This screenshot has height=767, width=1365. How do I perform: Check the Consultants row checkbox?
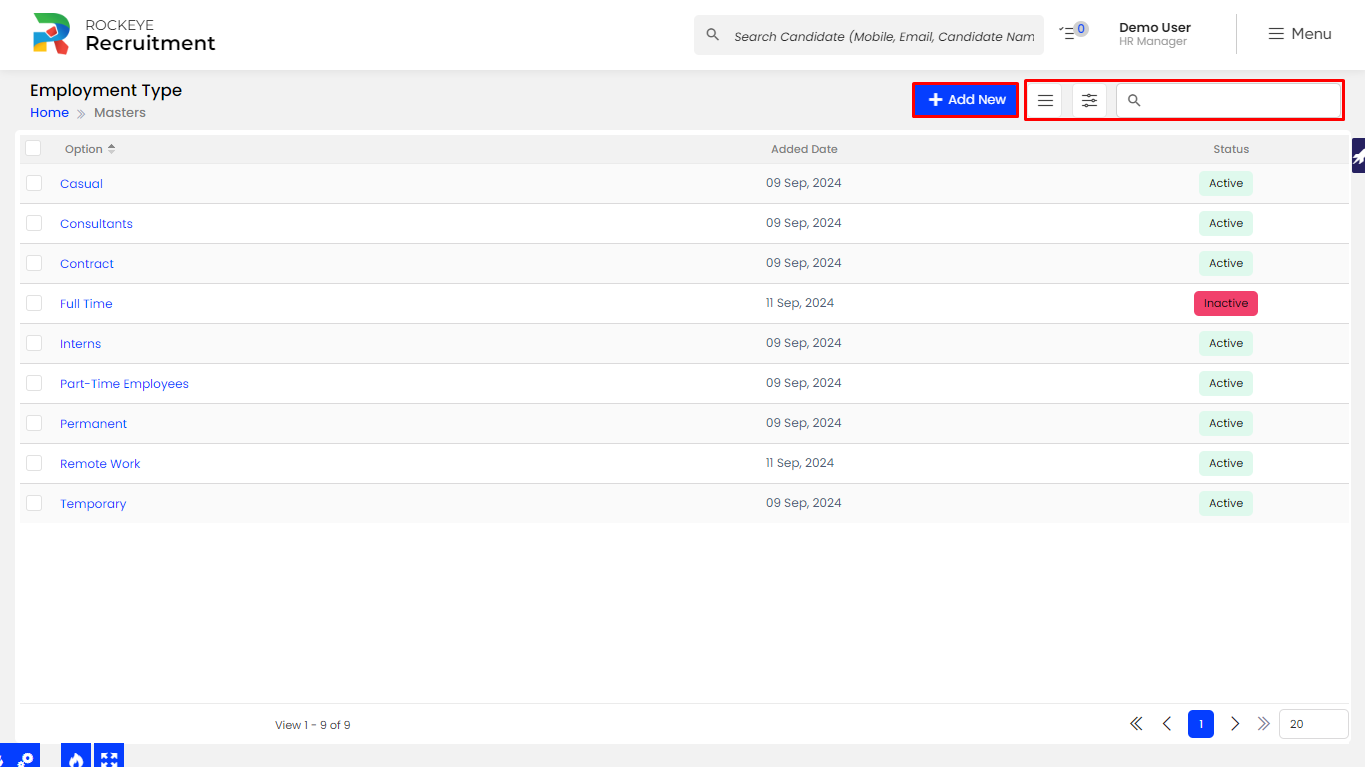tap(34, 223)
